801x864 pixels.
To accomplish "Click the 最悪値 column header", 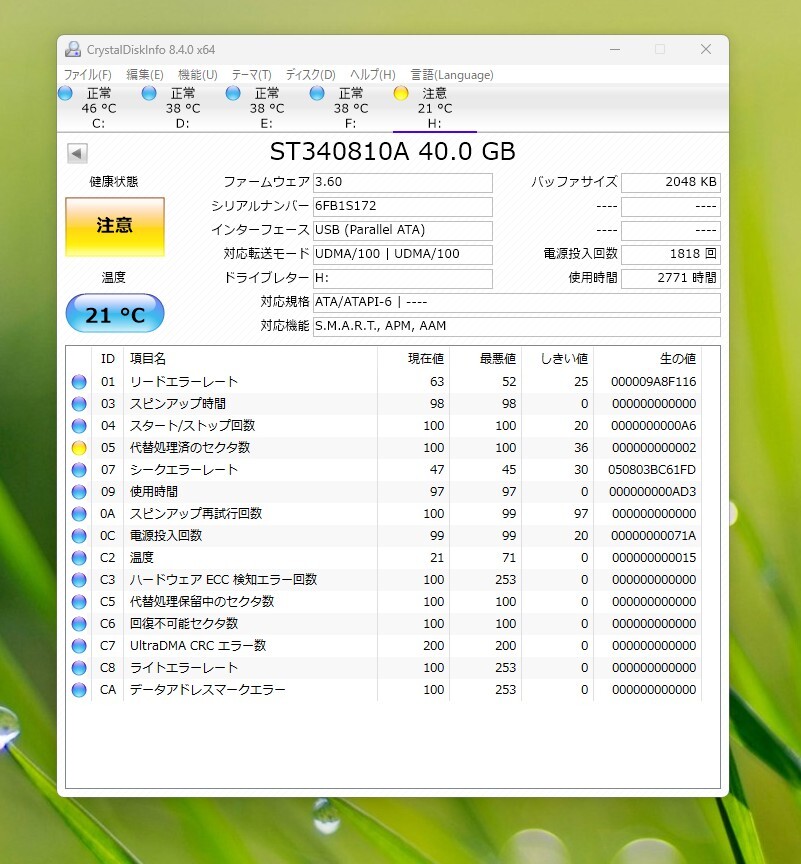I will coord(486,359).
